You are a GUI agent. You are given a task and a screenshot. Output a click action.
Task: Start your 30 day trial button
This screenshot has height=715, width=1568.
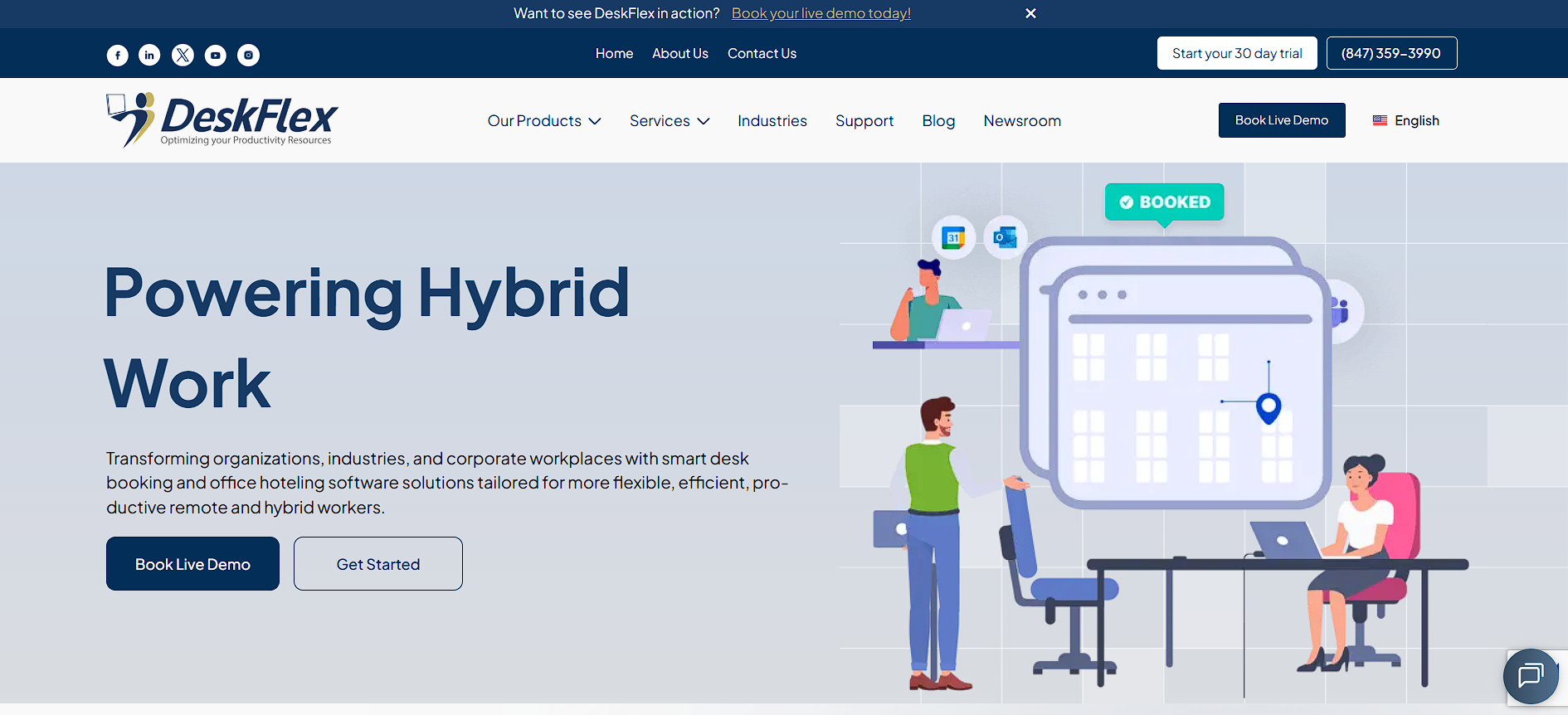click(x=1237, y=53)
